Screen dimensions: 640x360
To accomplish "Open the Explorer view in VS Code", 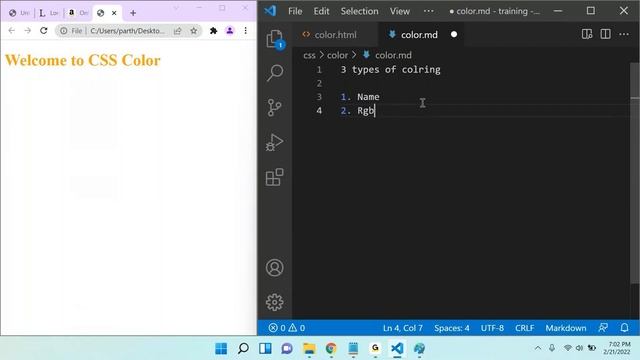I will click(274, 39).
